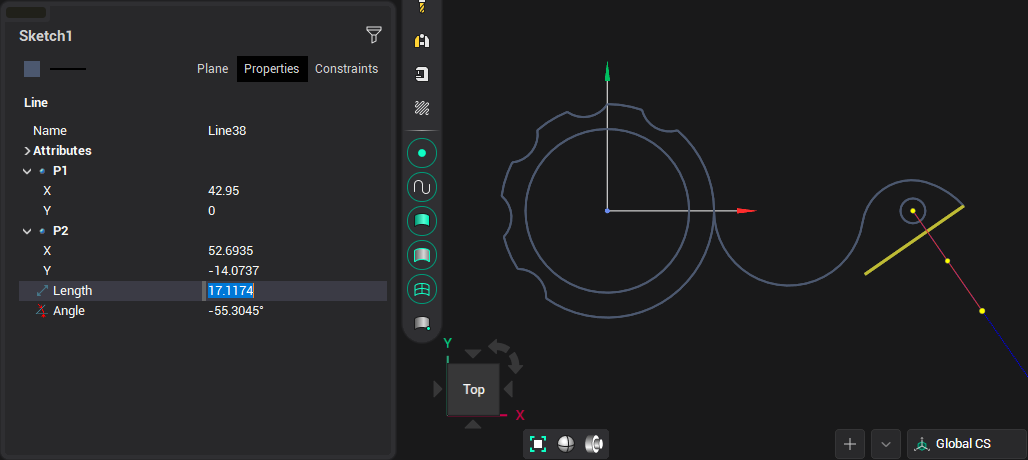The width and height of the screenshot is (1028, 460).
Task: Click the sketch color swatch square
Action: coord(32,69)
